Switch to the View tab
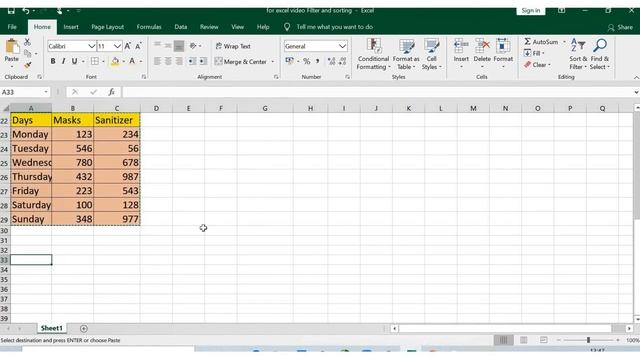 point(238,27)
